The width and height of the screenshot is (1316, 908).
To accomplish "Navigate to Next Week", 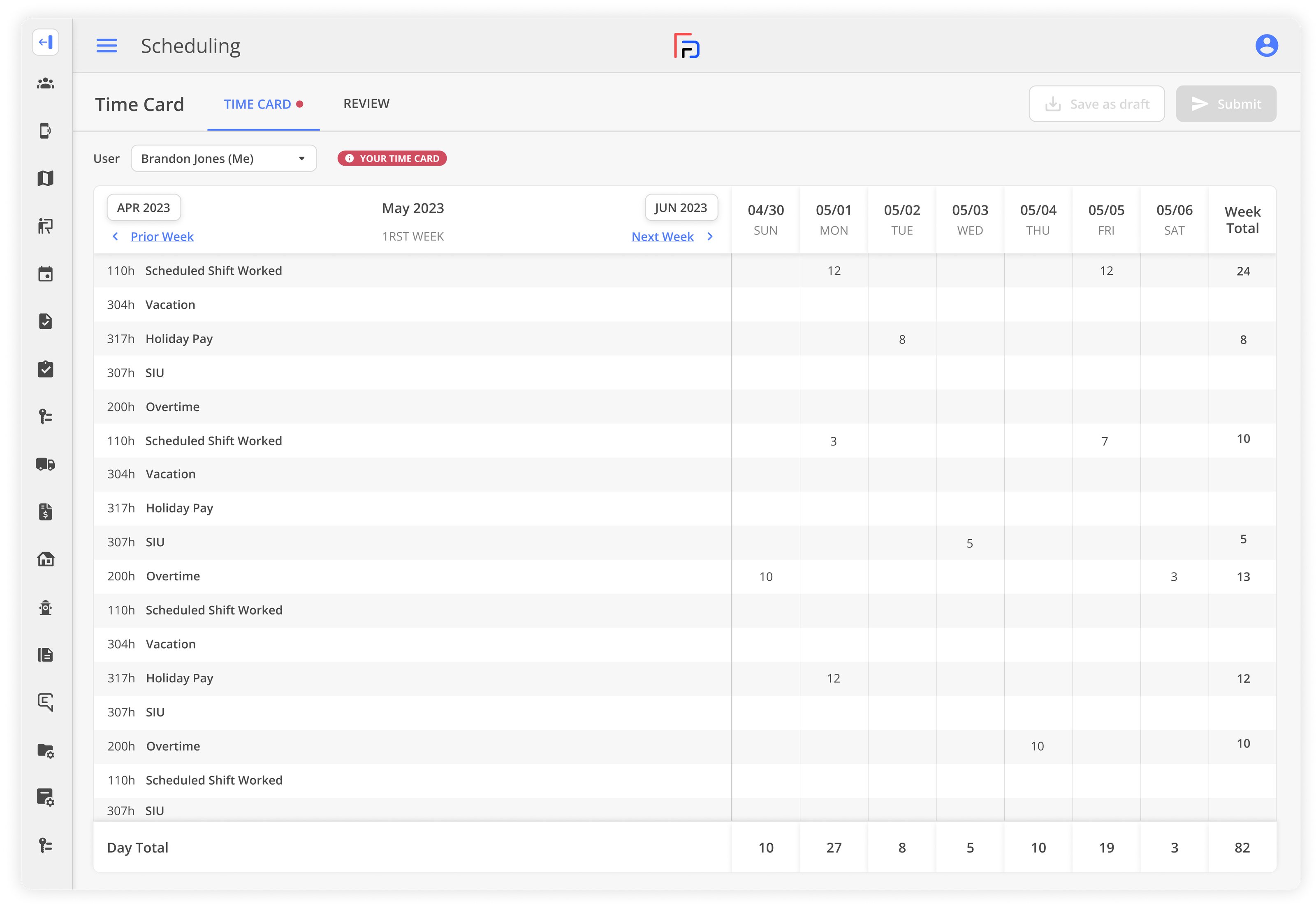I will (x=662, y=236).
